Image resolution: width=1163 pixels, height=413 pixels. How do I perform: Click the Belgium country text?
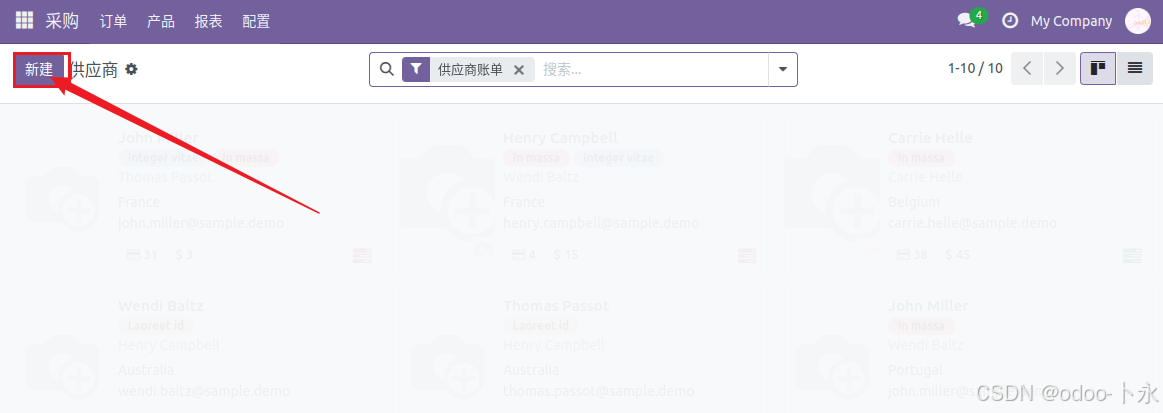(914, 202)
